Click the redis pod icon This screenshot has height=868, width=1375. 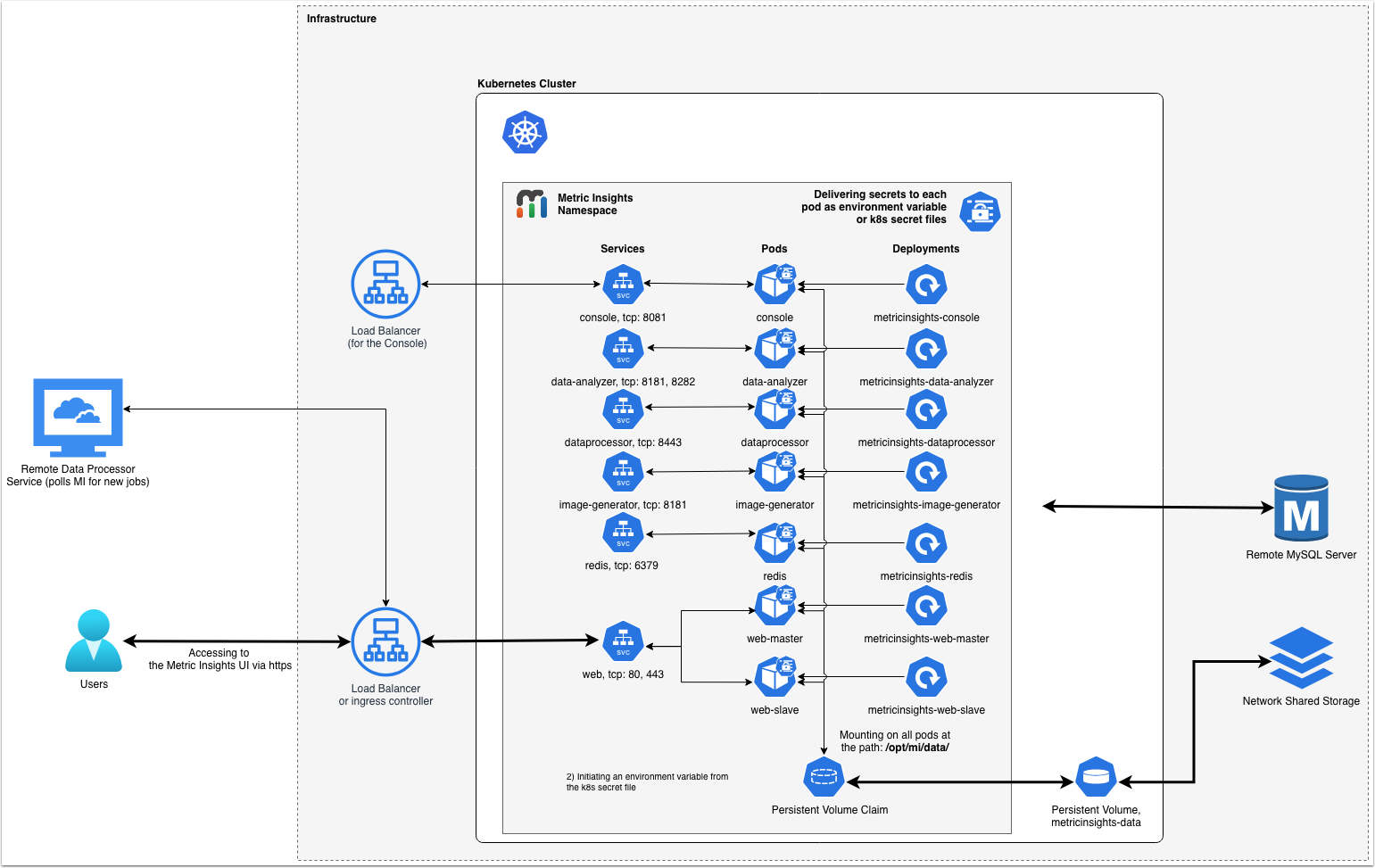pos(775,542)
